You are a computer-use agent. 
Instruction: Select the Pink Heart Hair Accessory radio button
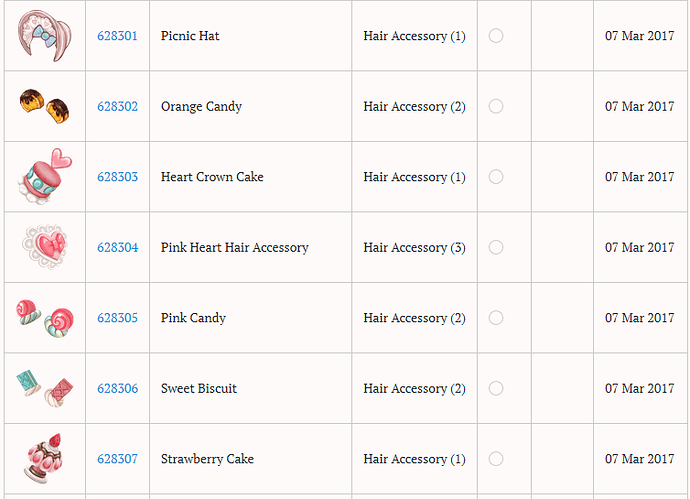496,247
